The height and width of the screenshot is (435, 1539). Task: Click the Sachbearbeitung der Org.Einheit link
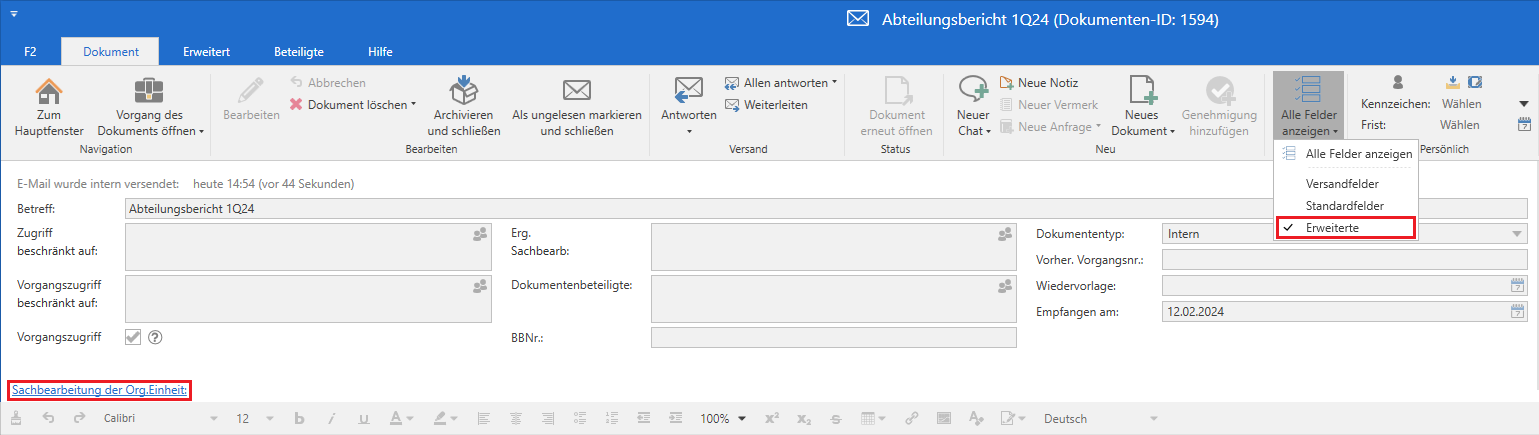click(x=100, y=390)
